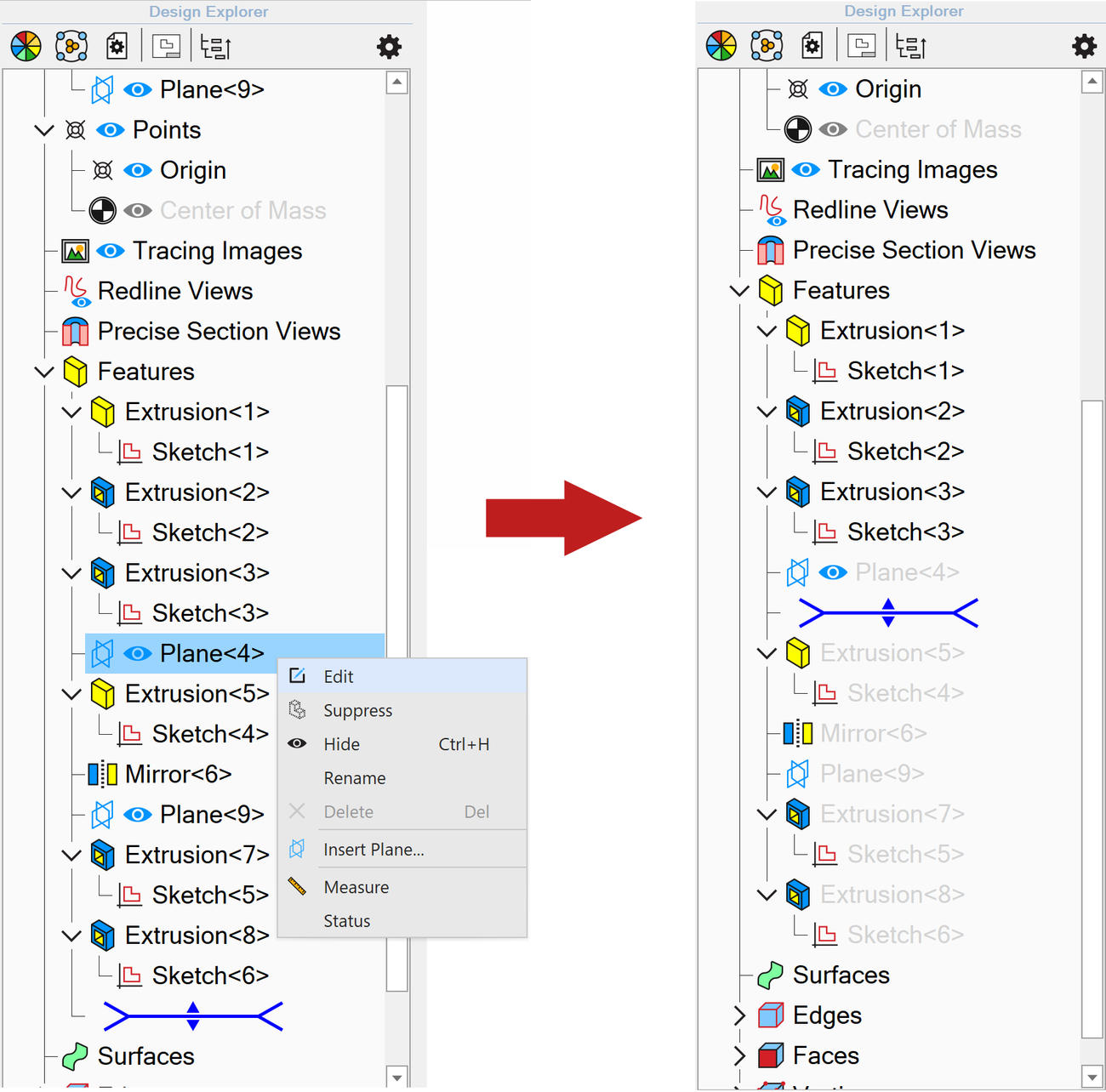Show Center of Mass via eye in right panel
The image size is (1106, 1092).
[x=833, y=129]
